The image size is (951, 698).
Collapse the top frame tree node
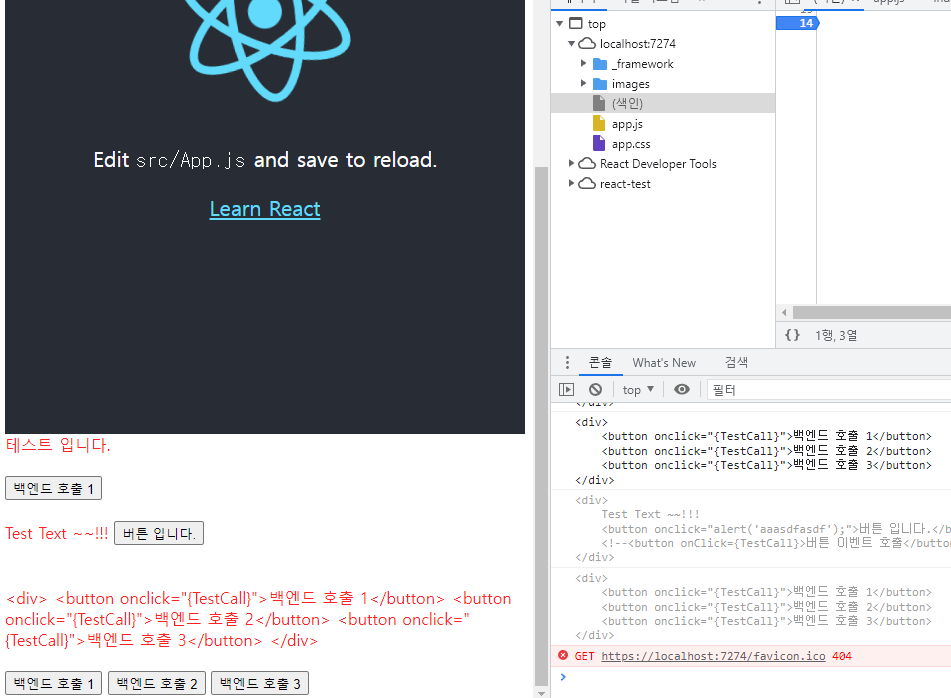click(x=559, y=24)
